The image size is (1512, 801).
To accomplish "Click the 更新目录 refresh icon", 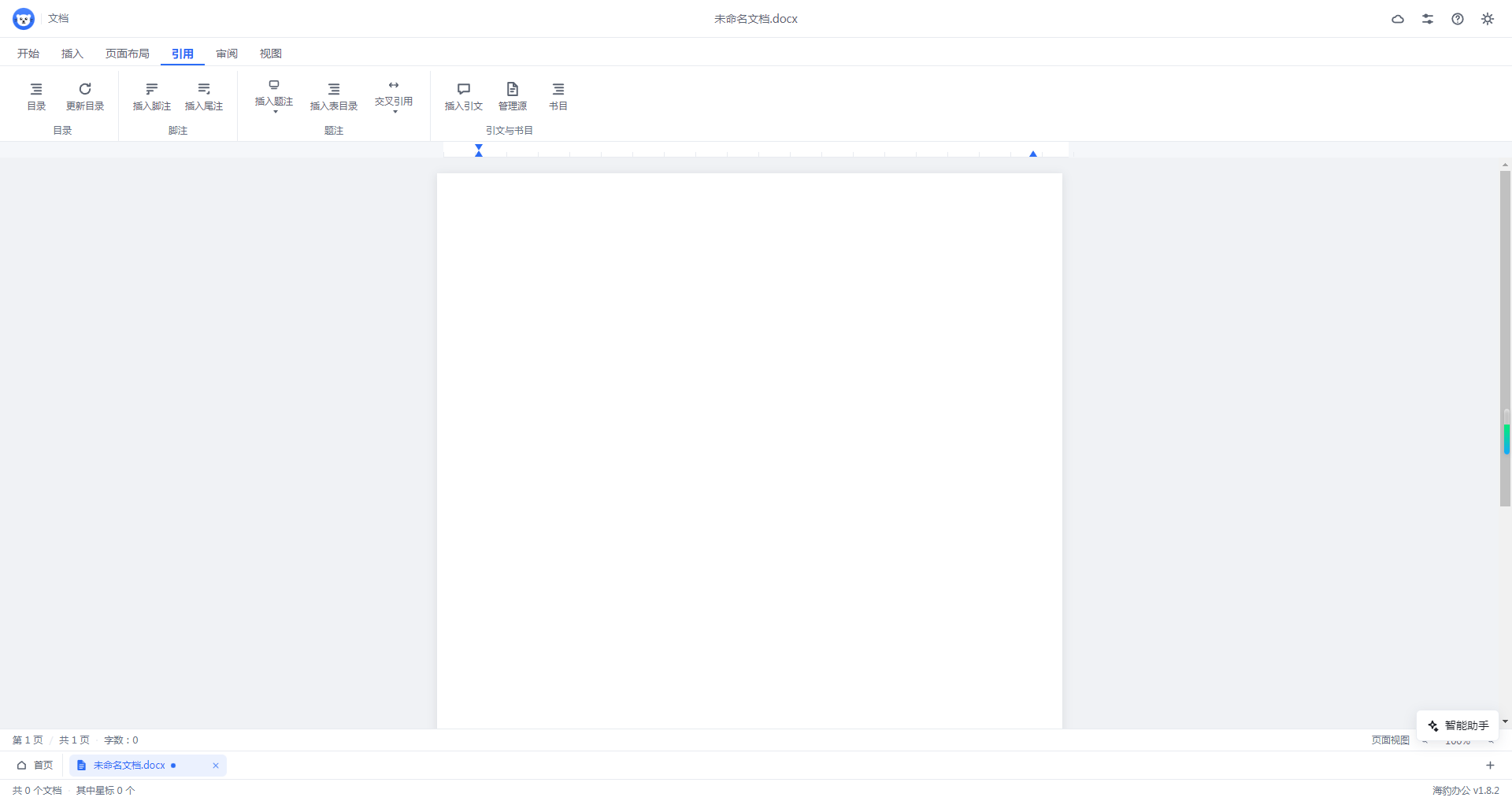I will coord(85,89).
